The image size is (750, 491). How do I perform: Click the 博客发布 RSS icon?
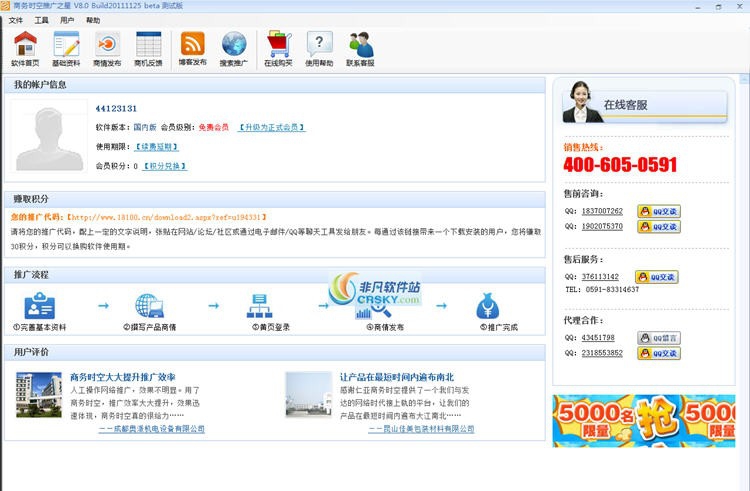coord(193,49)
